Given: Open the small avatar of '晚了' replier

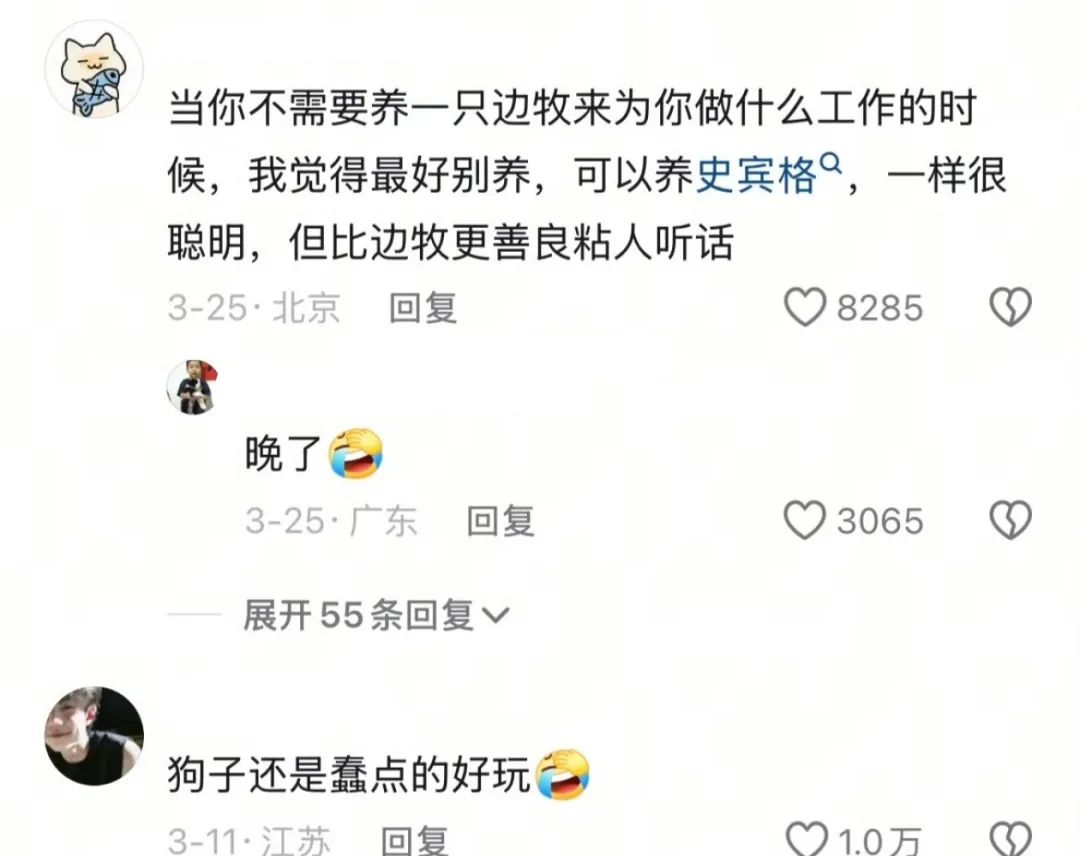Looking at the screenshot, I should click(192, 387).
